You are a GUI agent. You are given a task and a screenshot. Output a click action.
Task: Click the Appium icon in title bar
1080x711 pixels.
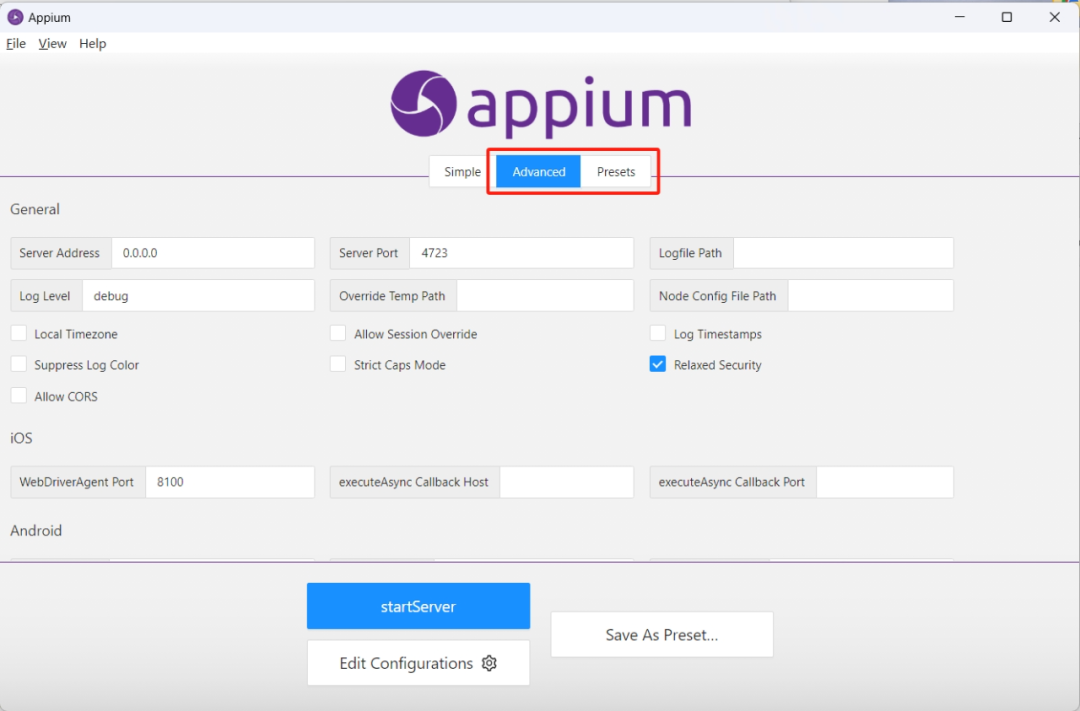pyautogui.click(x=14, y=17)
